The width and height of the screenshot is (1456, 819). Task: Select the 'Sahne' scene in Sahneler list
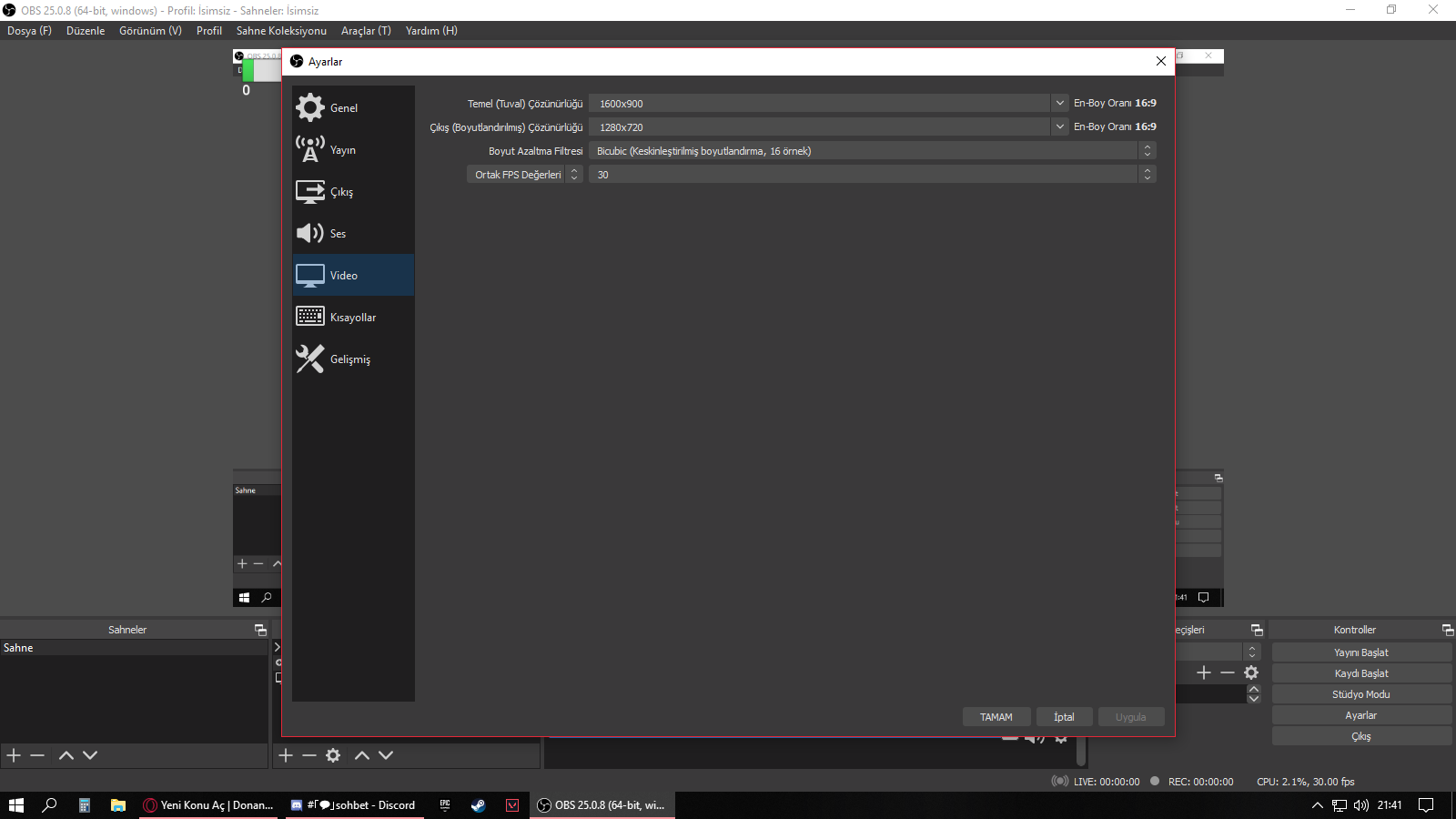point(134,648)
